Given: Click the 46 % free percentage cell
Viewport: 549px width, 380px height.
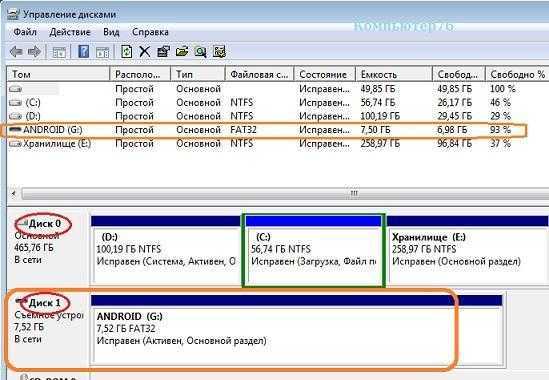Looking at the screenshot, I should coord(500,103).
